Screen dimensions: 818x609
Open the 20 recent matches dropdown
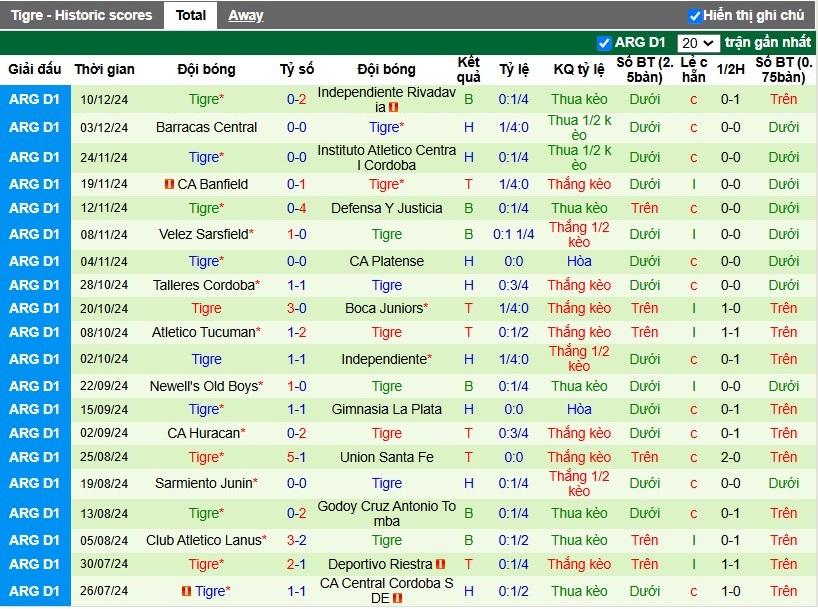pyautogui.click(x=697, y=43)
